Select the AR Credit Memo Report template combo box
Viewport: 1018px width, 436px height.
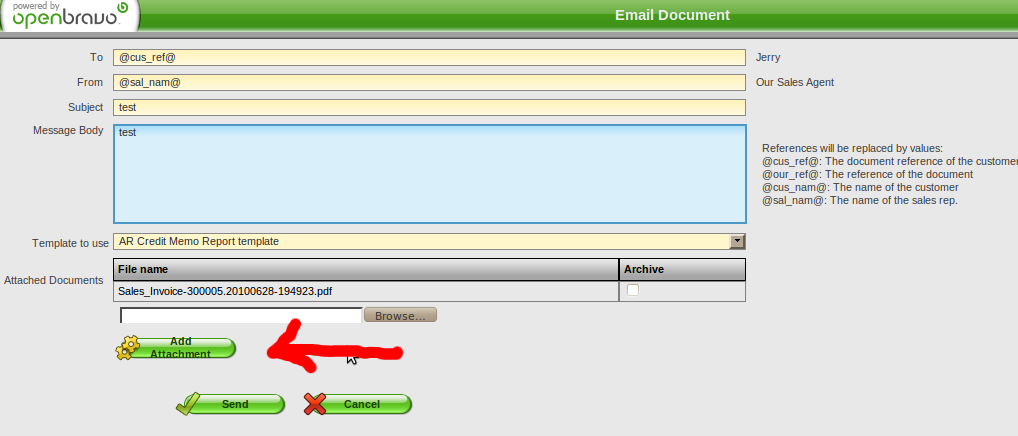tap(429, 241)
